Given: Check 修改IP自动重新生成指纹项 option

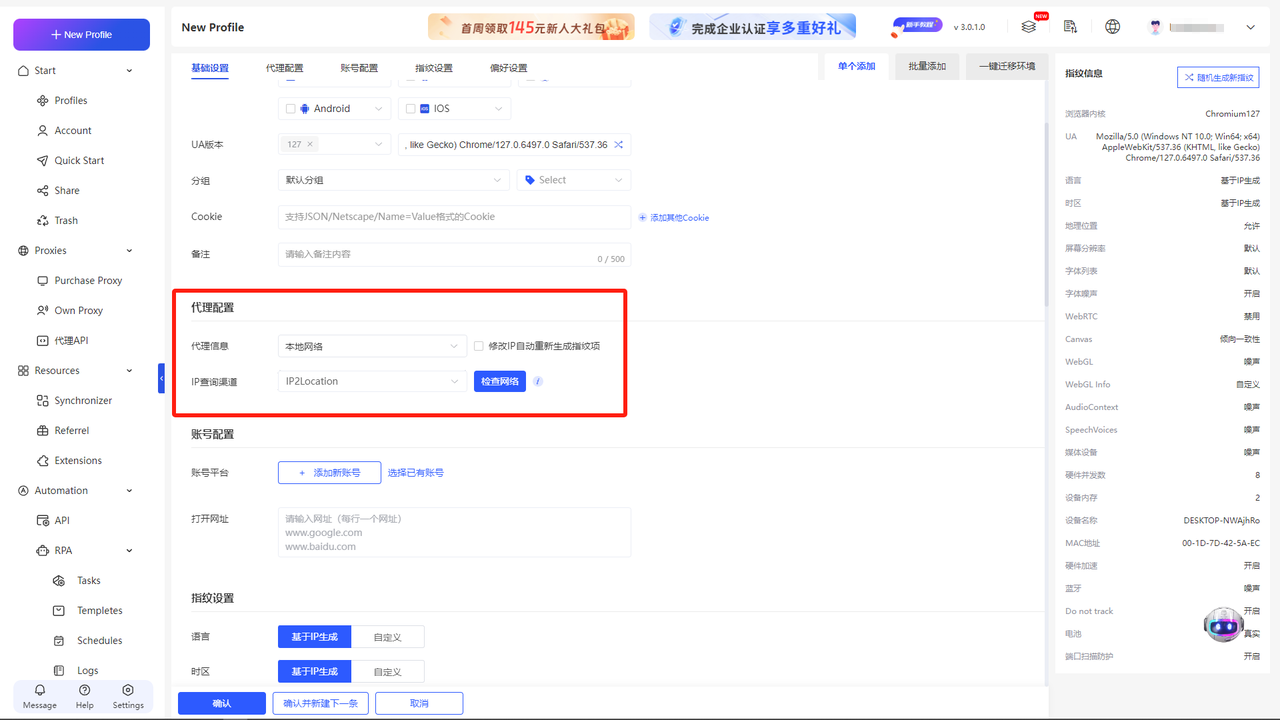Looking at the screenshot, I should click(x=478, y=347).
